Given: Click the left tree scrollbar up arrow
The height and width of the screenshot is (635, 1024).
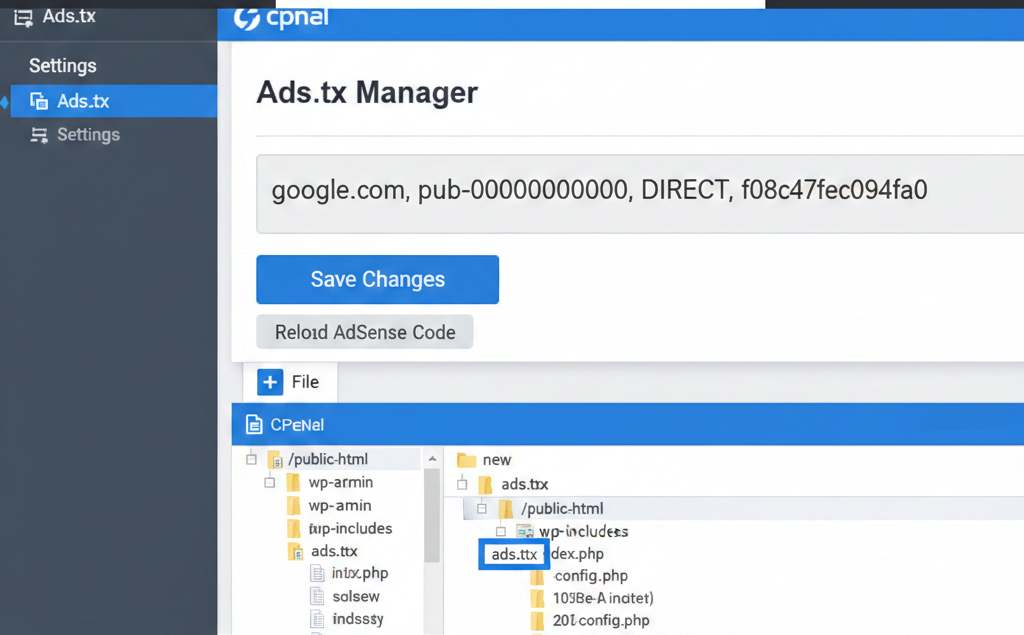Looking at the screenshot, I should coord(432,460).
